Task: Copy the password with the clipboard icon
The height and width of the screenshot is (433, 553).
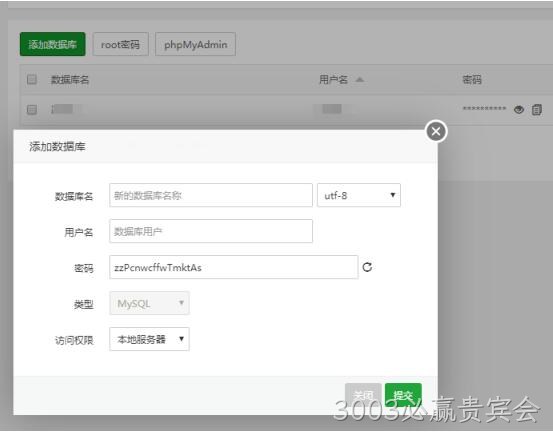Action: coord(537,110)
